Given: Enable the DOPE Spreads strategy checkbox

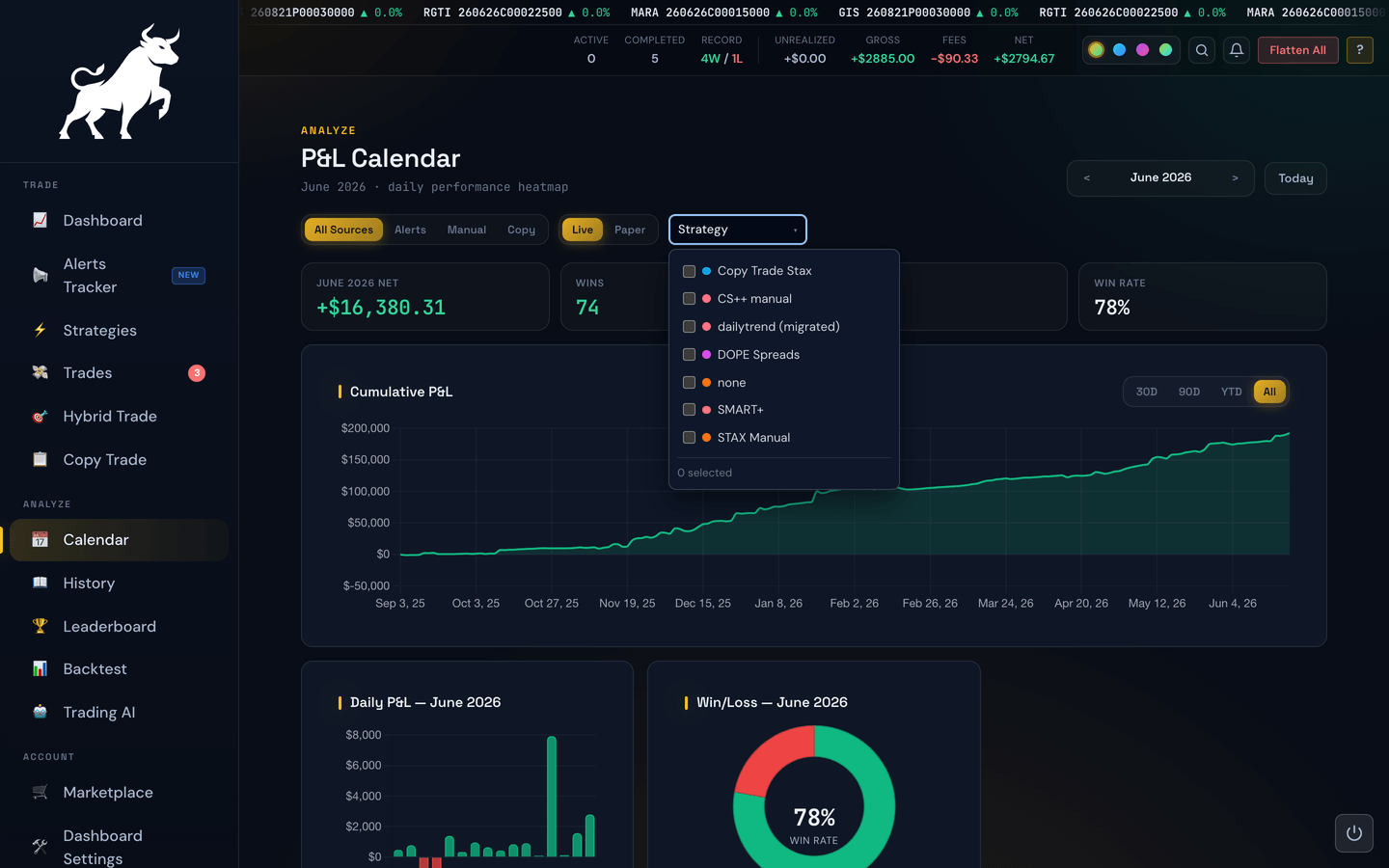Looking at the screenshot, I should (689, 354).
